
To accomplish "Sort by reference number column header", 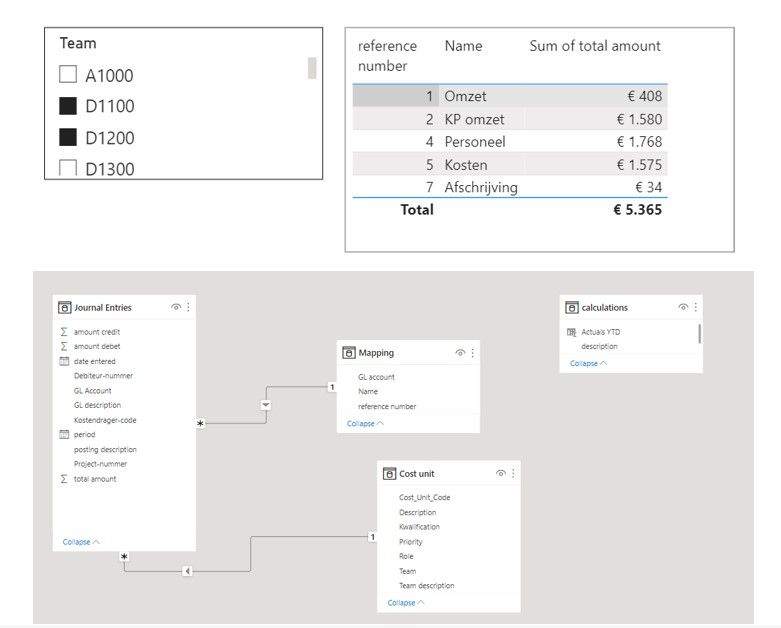I will click(387, 56).
